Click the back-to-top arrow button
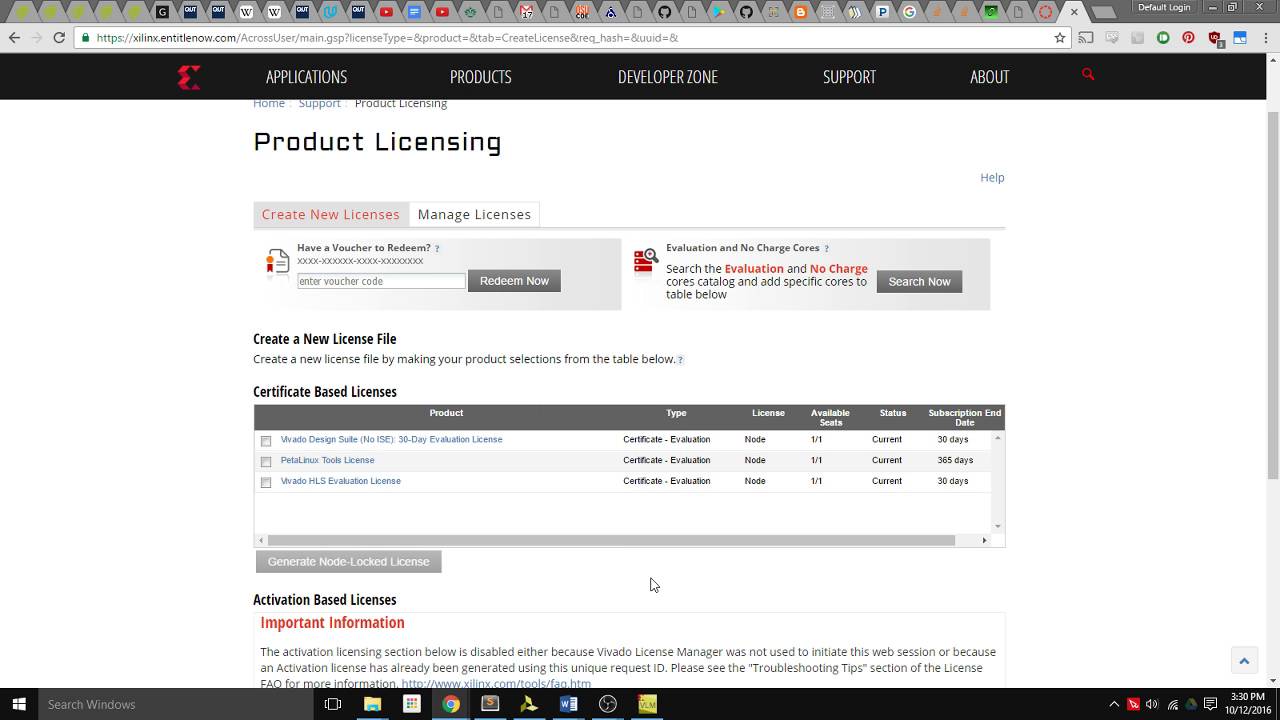The image size is (1280, 720). (x=1244, y=661)
